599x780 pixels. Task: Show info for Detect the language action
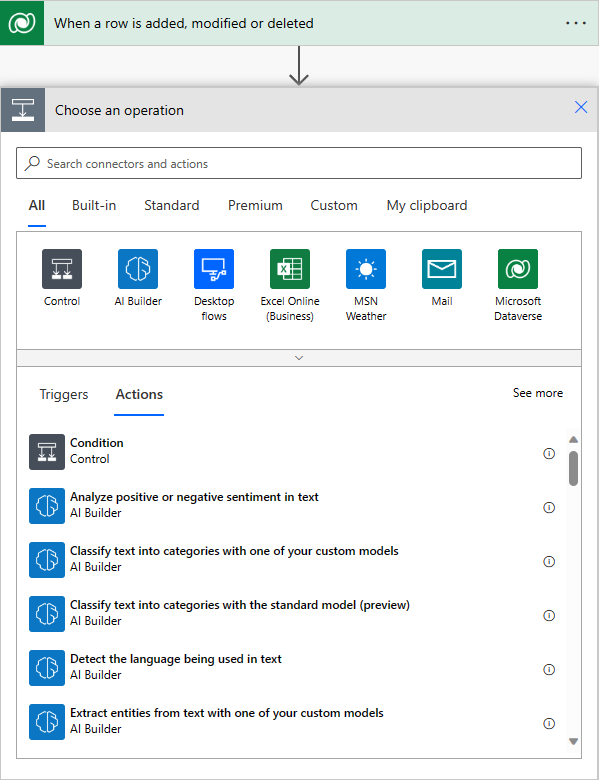549,670
